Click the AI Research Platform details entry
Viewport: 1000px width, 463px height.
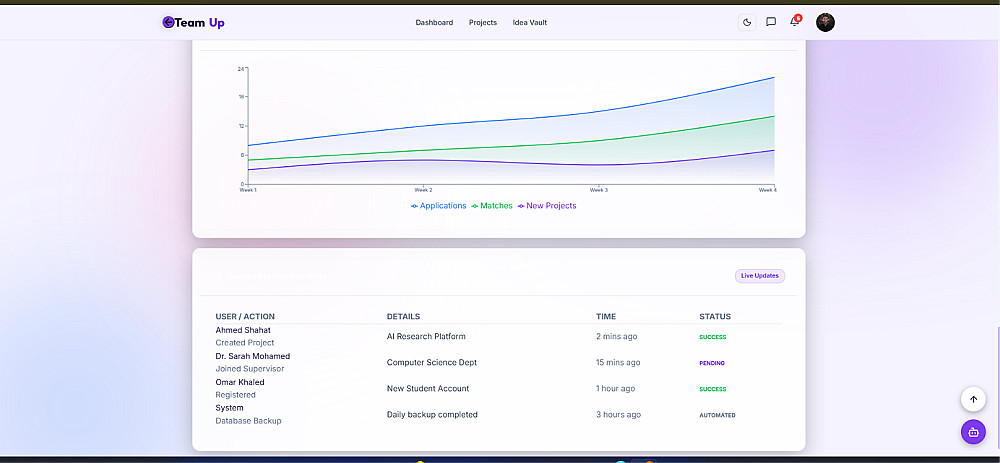click(x=426, y=336)
